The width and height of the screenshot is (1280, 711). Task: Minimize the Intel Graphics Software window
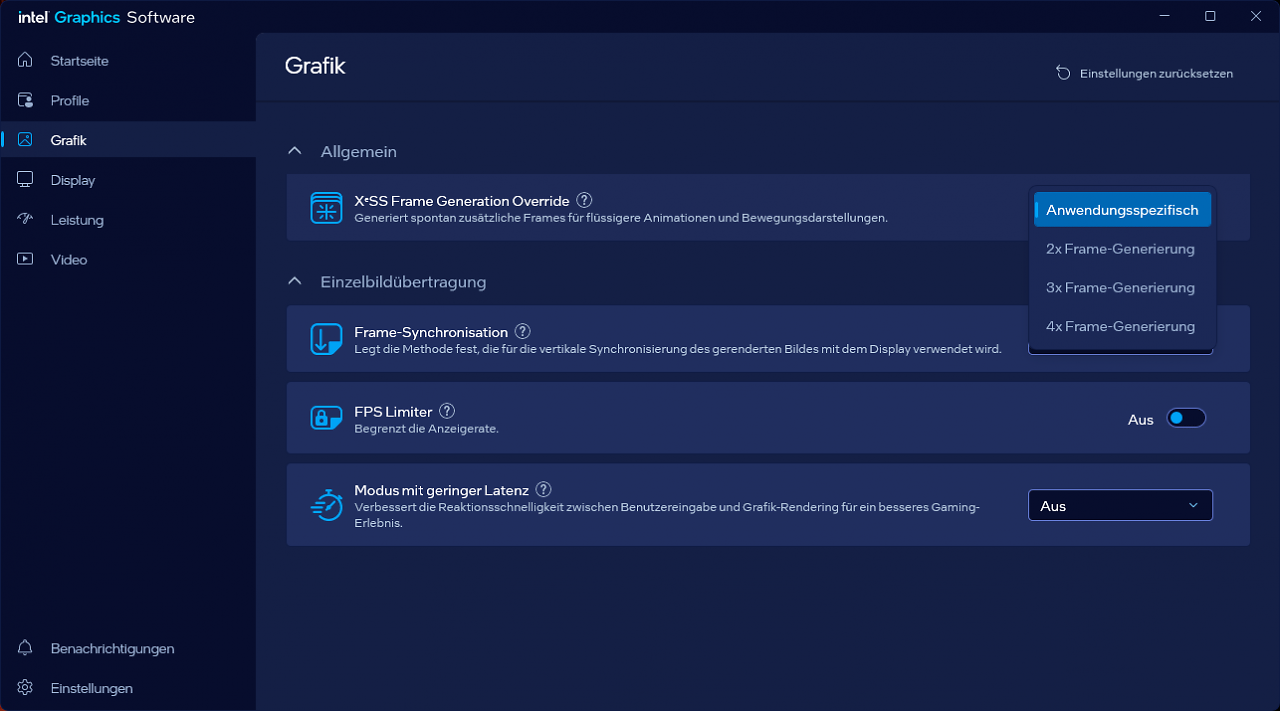click(x=1164, y=16)
